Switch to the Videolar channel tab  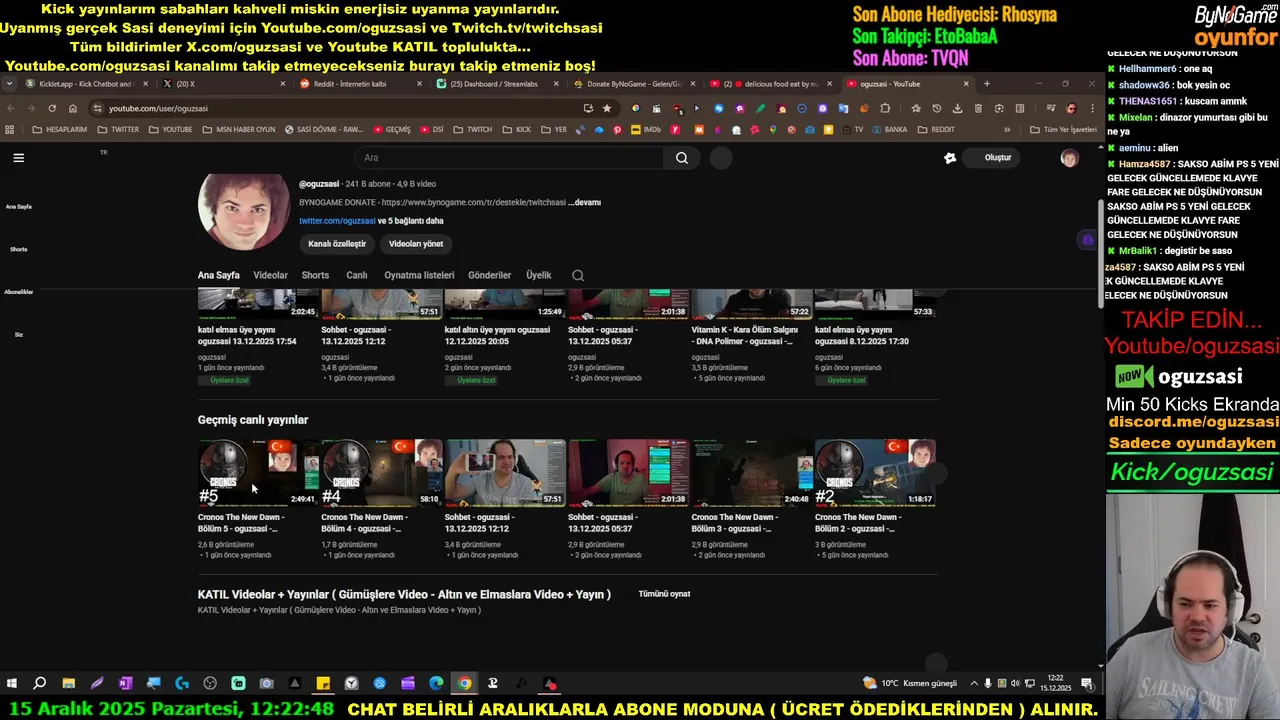[270, 275]
